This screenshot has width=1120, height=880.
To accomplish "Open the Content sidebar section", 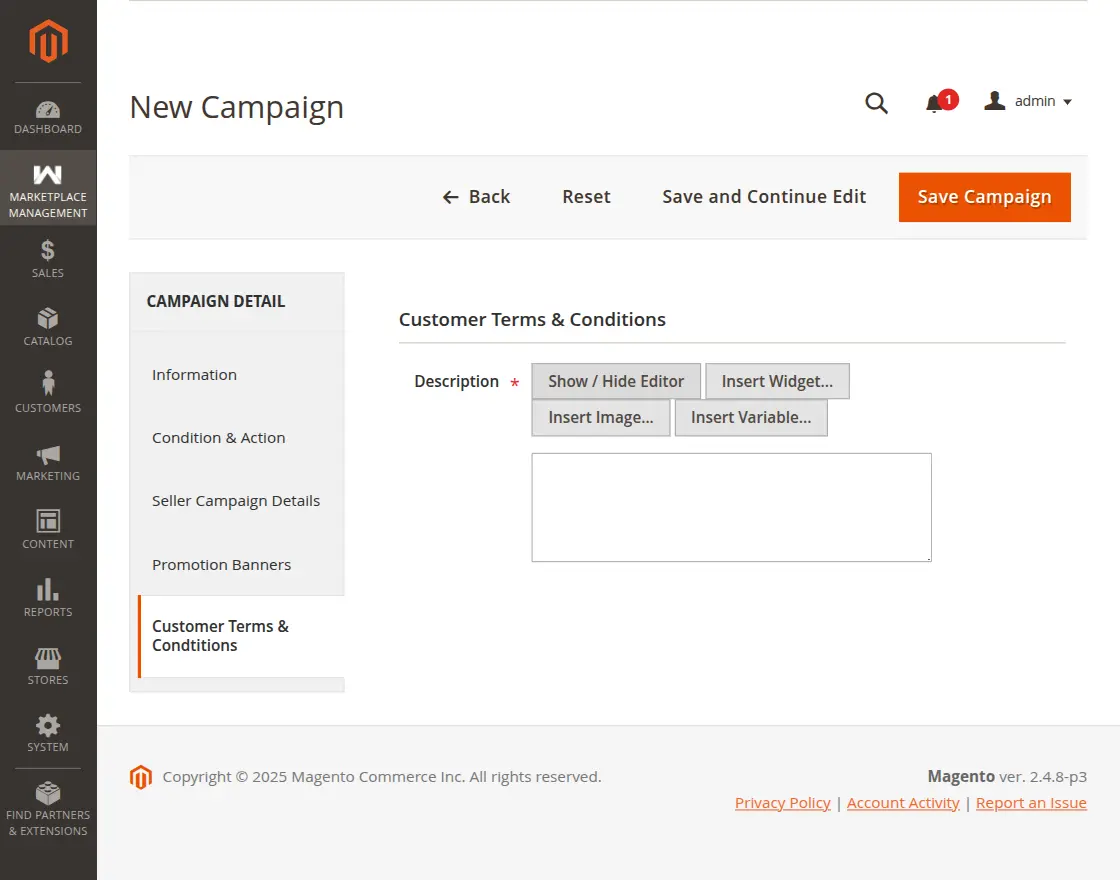I will [x=48, y=528].
